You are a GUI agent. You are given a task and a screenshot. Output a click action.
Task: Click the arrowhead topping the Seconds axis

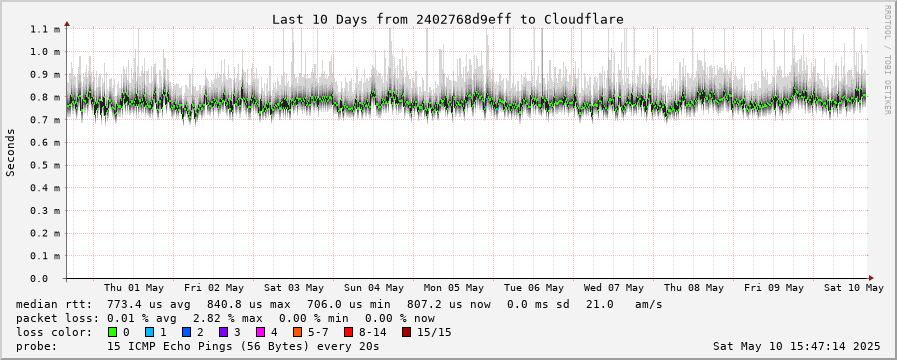click(x=67, y=24)
